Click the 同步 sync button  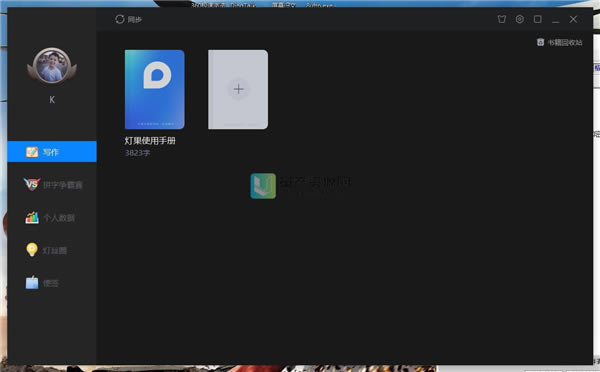128,19
